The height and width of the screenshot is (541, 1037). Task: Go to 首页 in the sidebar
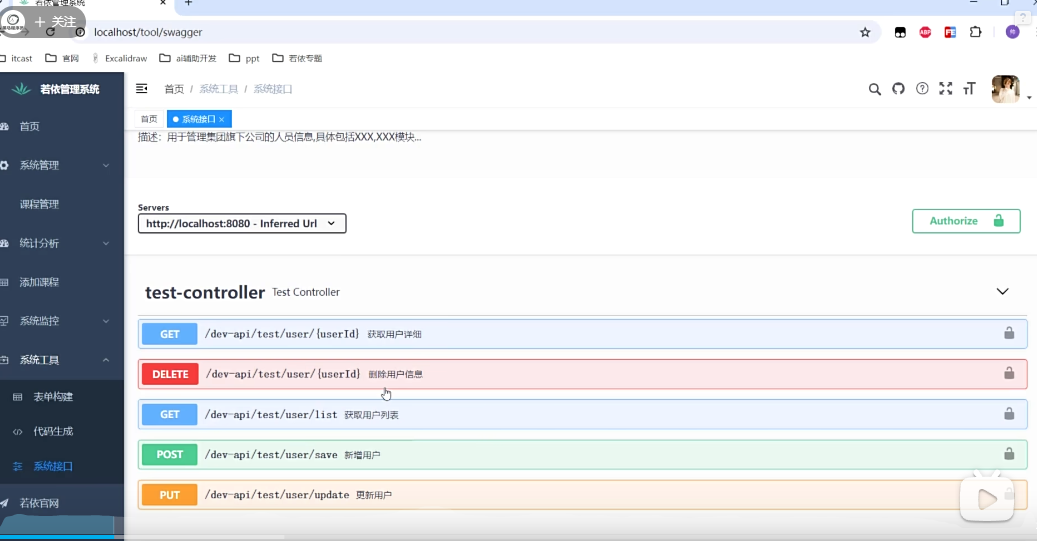[29, 126]
